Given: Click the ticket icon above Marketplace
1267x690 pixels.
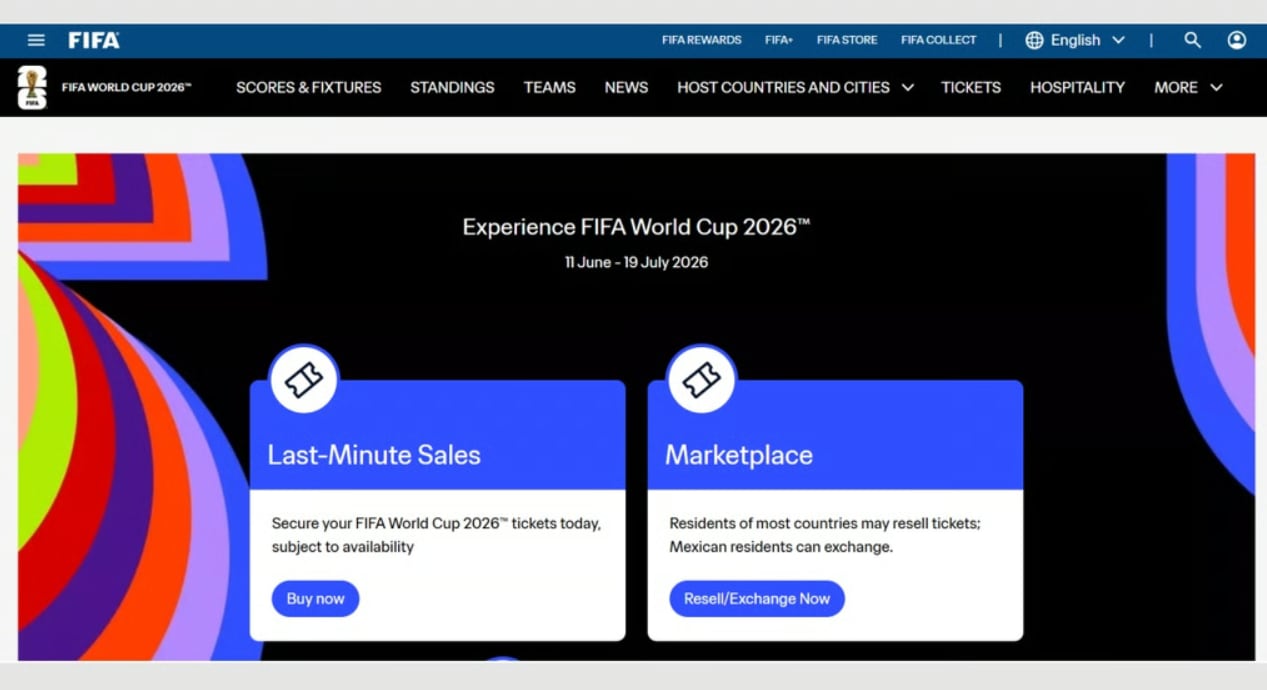Looking at the screenshot, I should pyautogui.click(x=702, y=379).
